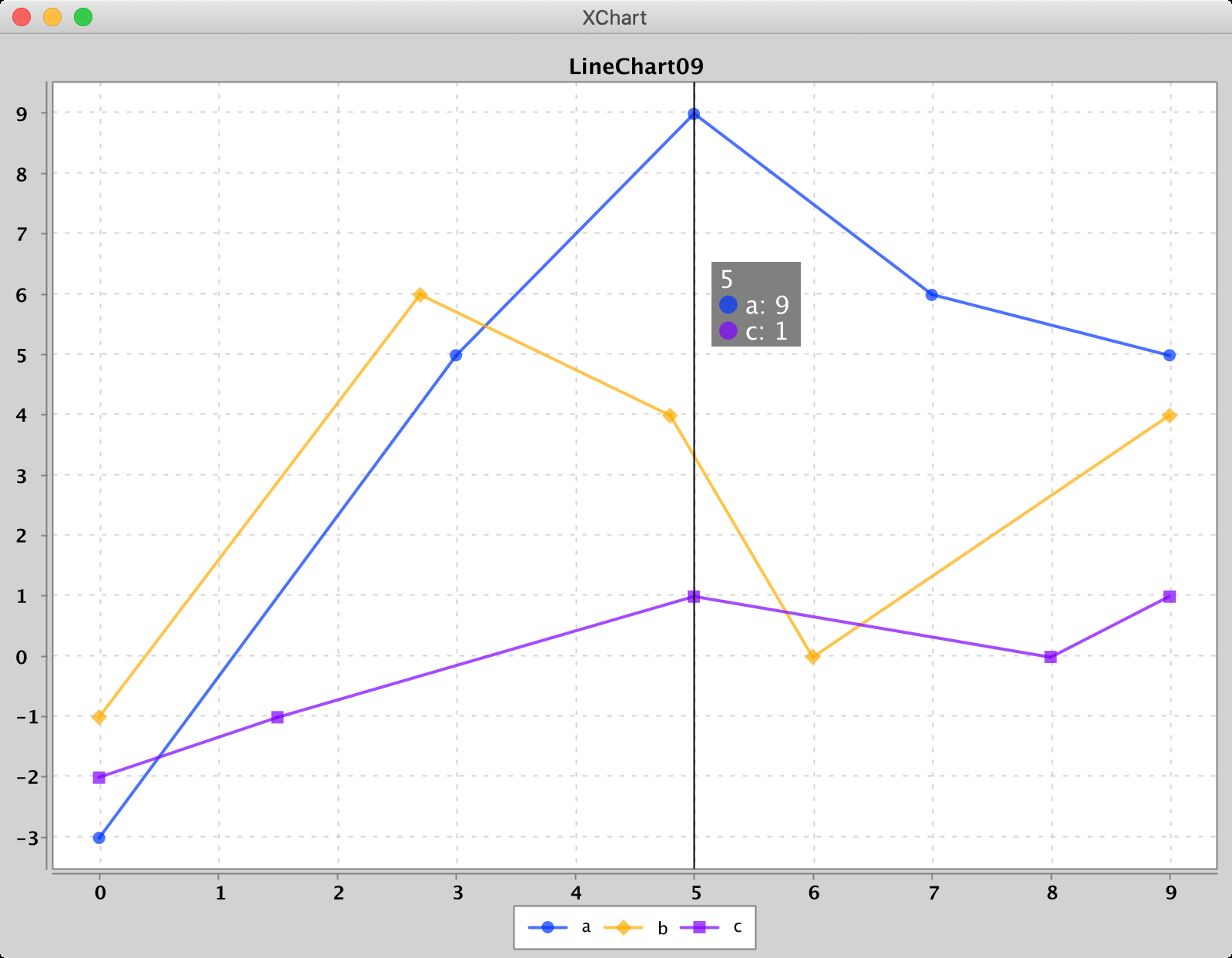Image resolution: width=1232 pixels, height=958 pixels.
Task: Click the purple square marker for series c in legend
Action: (x=699, y=927)
